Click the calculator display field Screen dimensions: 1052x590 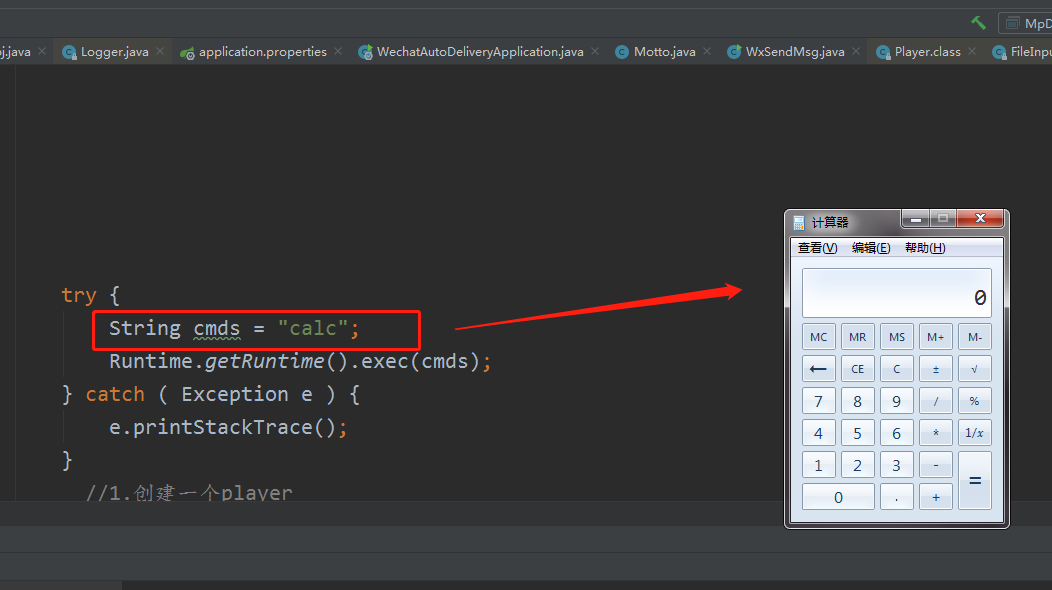pyautogui.click(x=896, y=293)
